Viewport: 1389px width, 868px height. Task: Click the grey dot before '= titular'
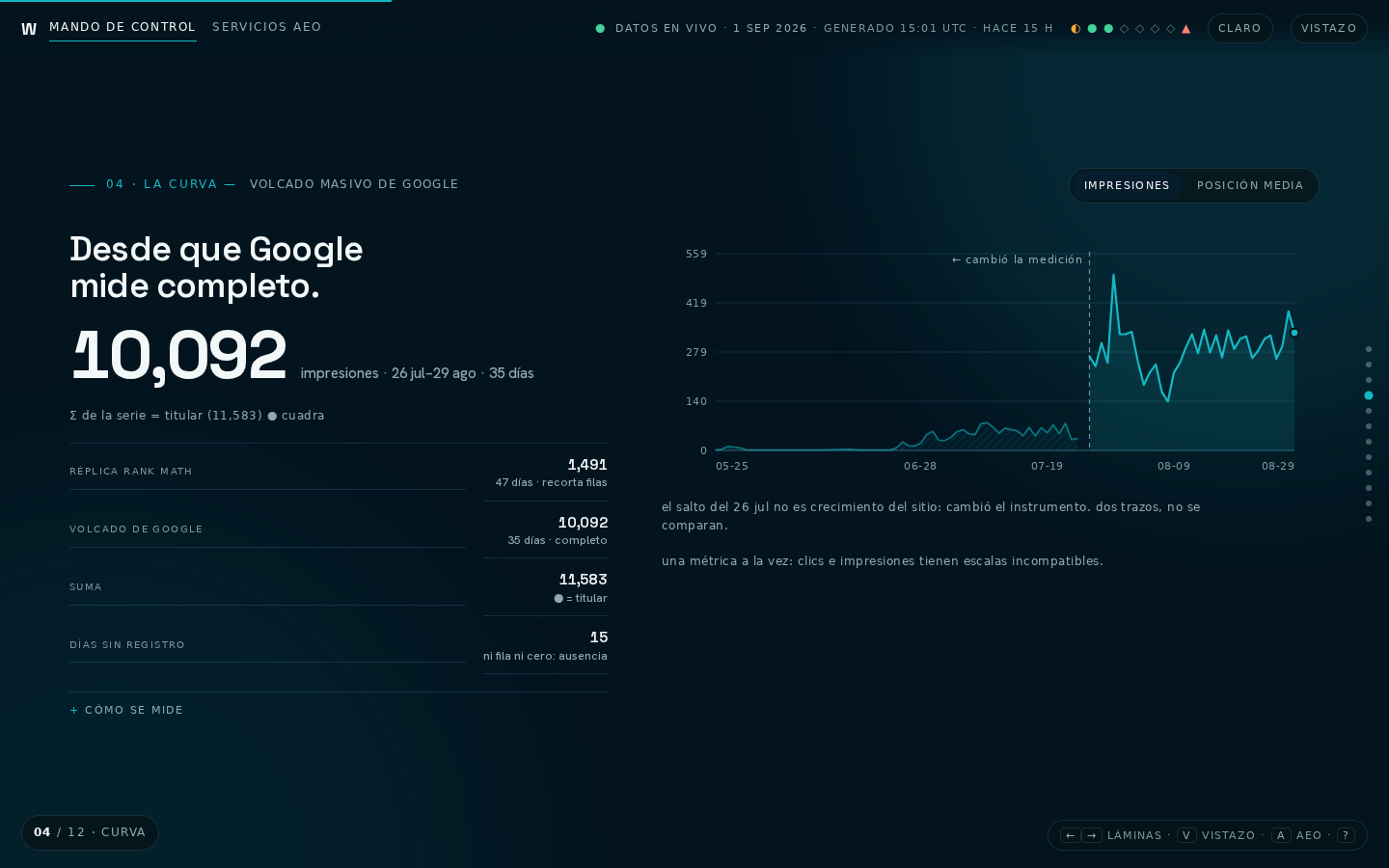[558, 599]
